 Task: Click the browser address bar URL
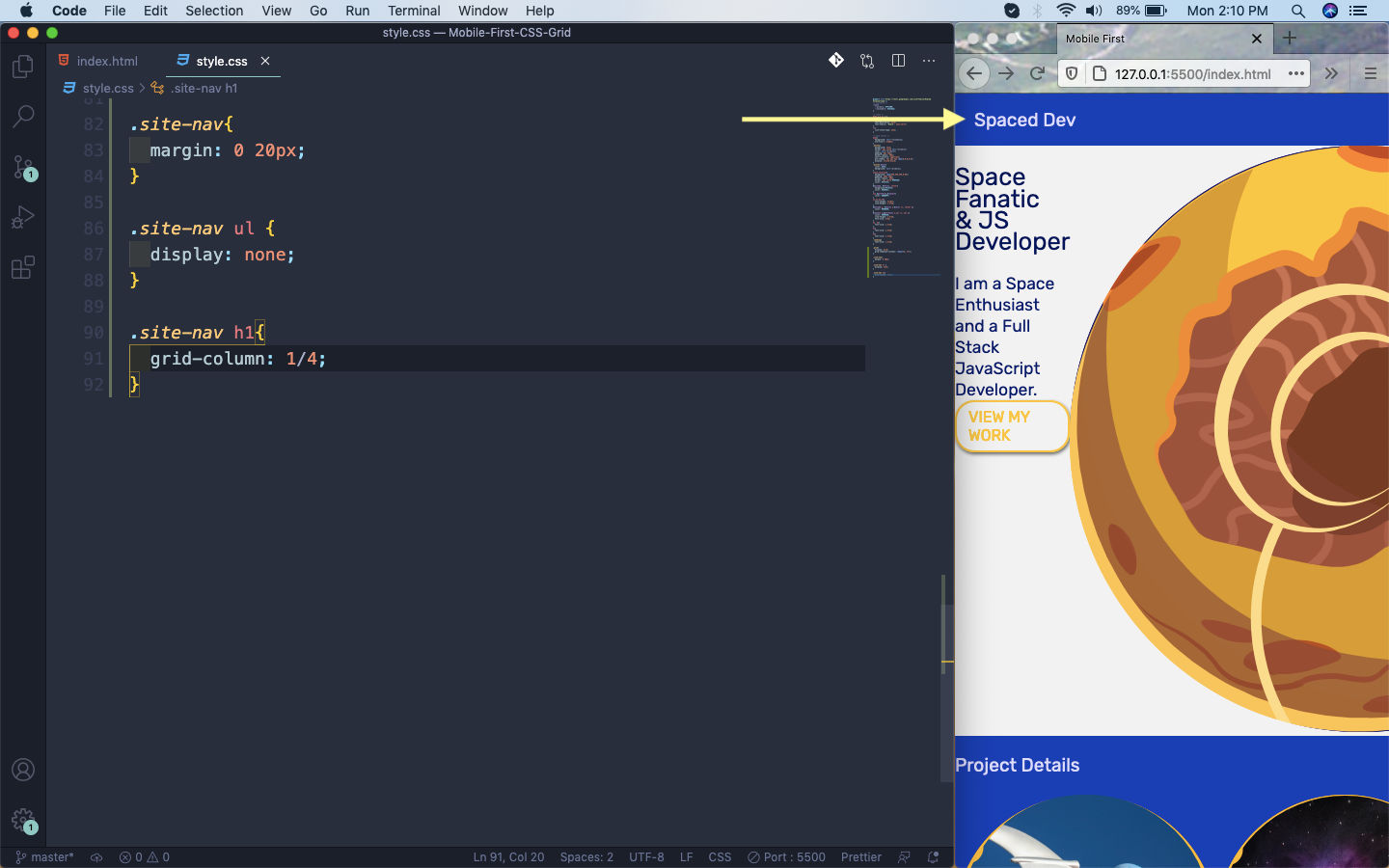(x=1192, y=73)
